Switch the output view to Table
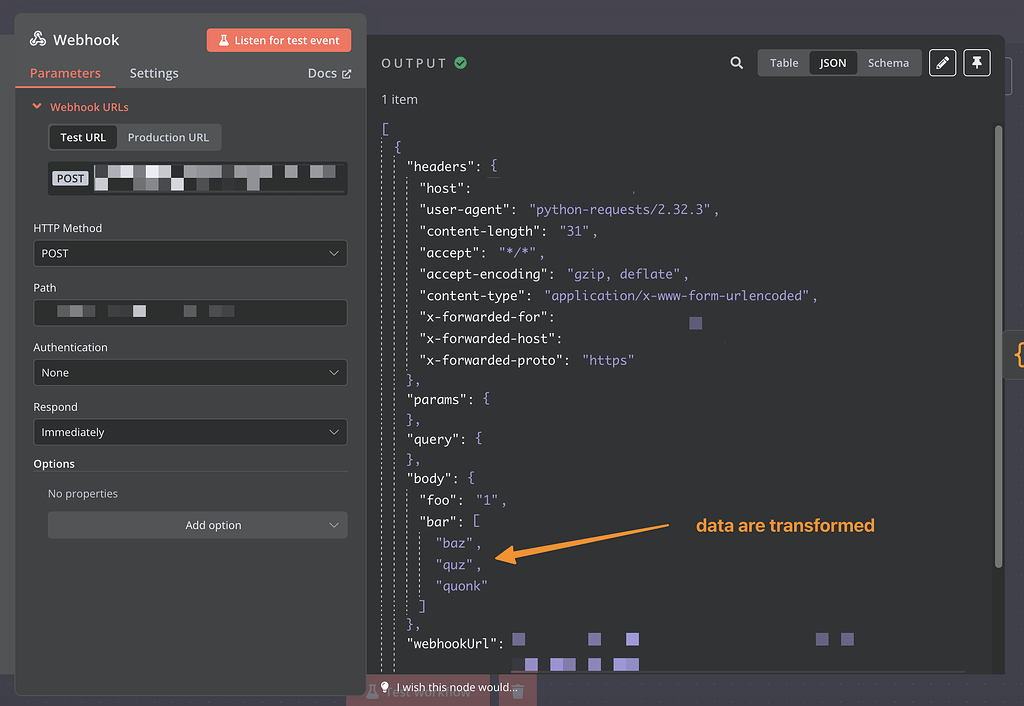 (784, 62)
